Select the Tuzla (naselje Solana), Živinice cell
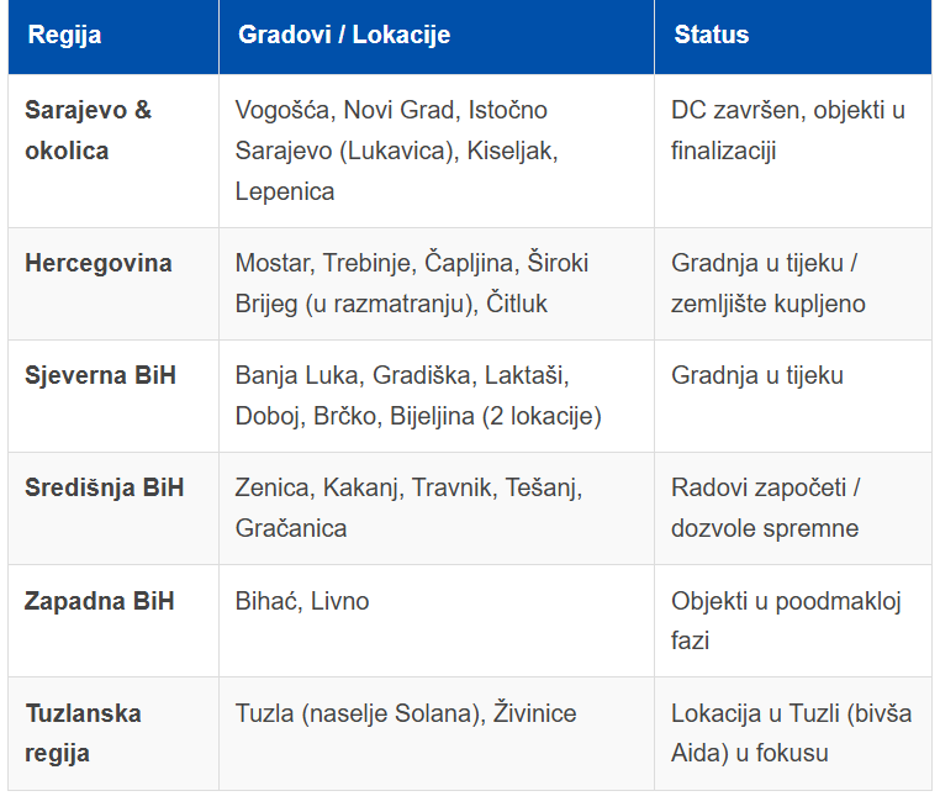Screen dimensions: 940x812 coord(405,714)
